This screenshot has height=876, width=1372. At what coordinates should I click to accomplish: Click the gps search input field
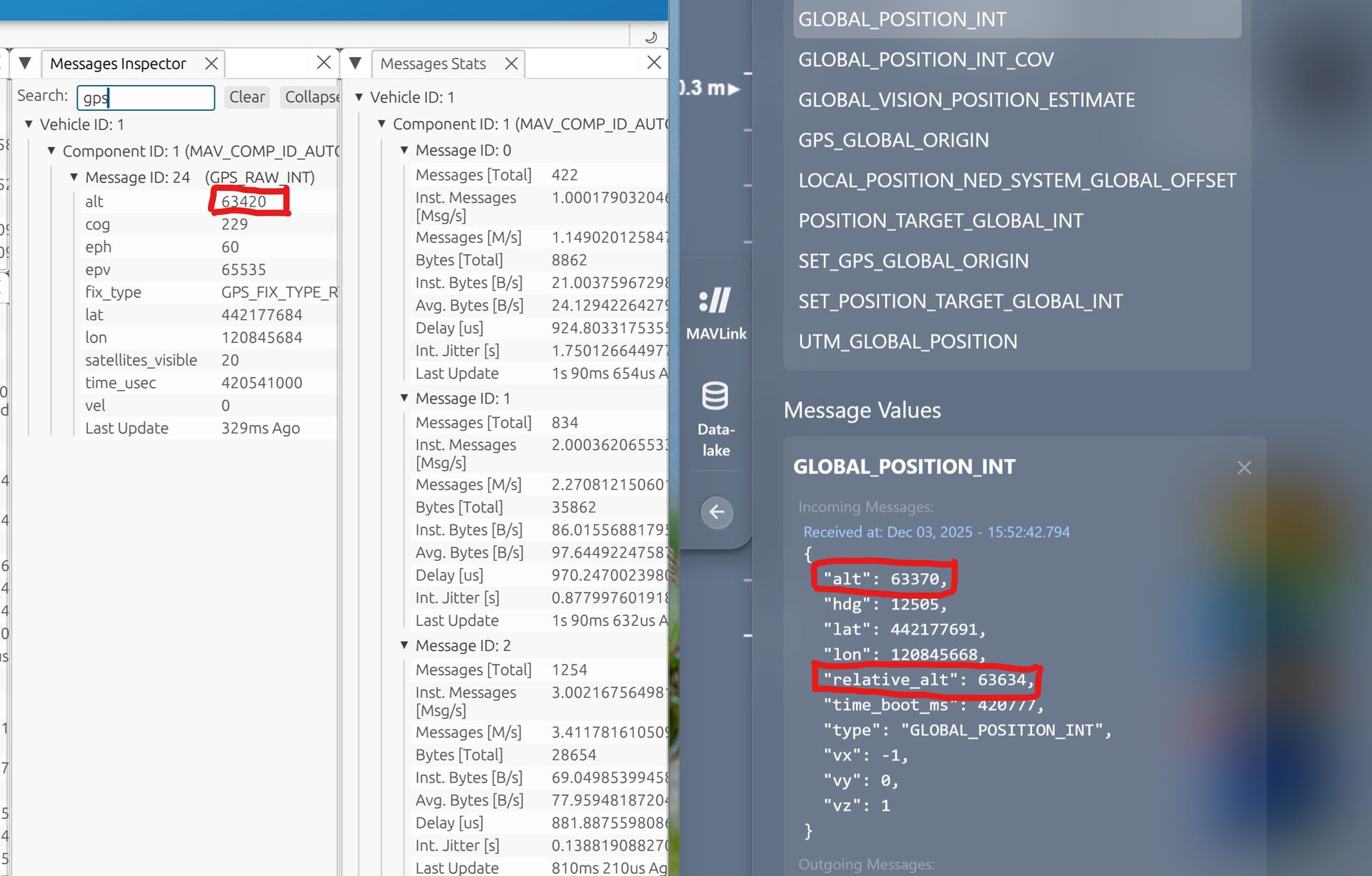[x=146, y=97]
